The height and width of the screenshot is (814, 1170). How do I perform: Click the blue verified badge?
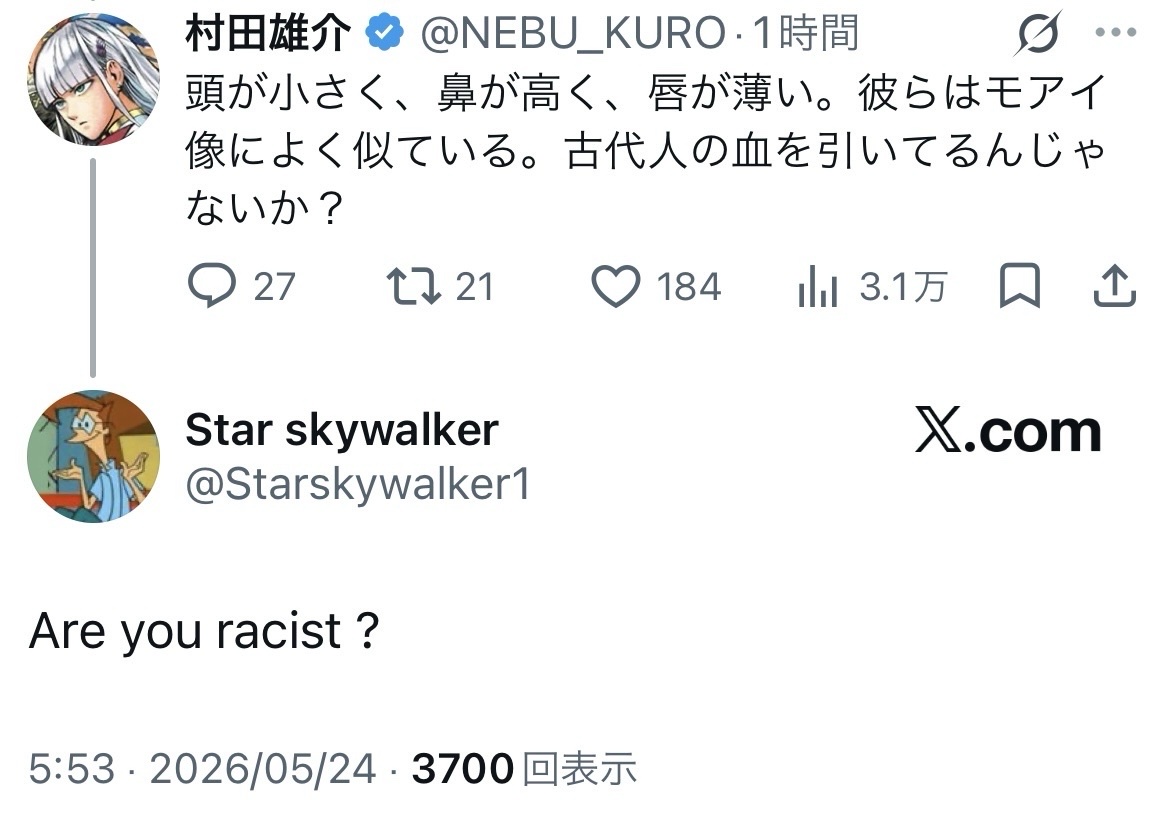pyautogui.click(x=384, y=32)
